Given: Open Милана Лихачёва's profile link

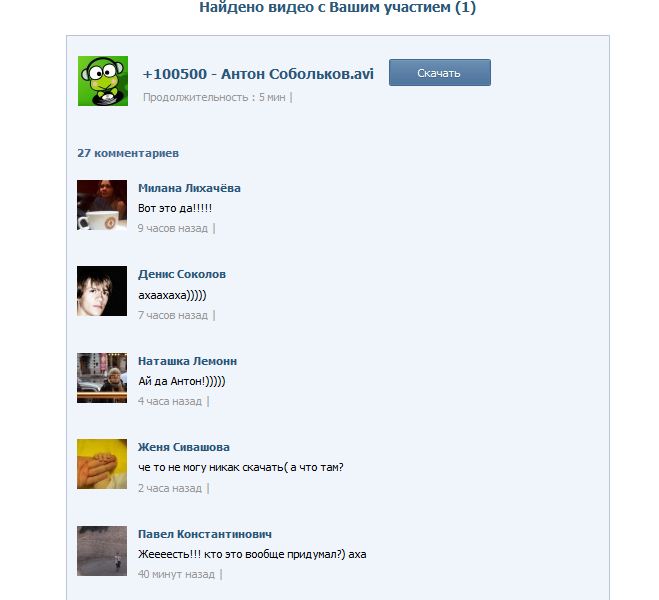Looking at the screenshot, I should coord(189,188).
